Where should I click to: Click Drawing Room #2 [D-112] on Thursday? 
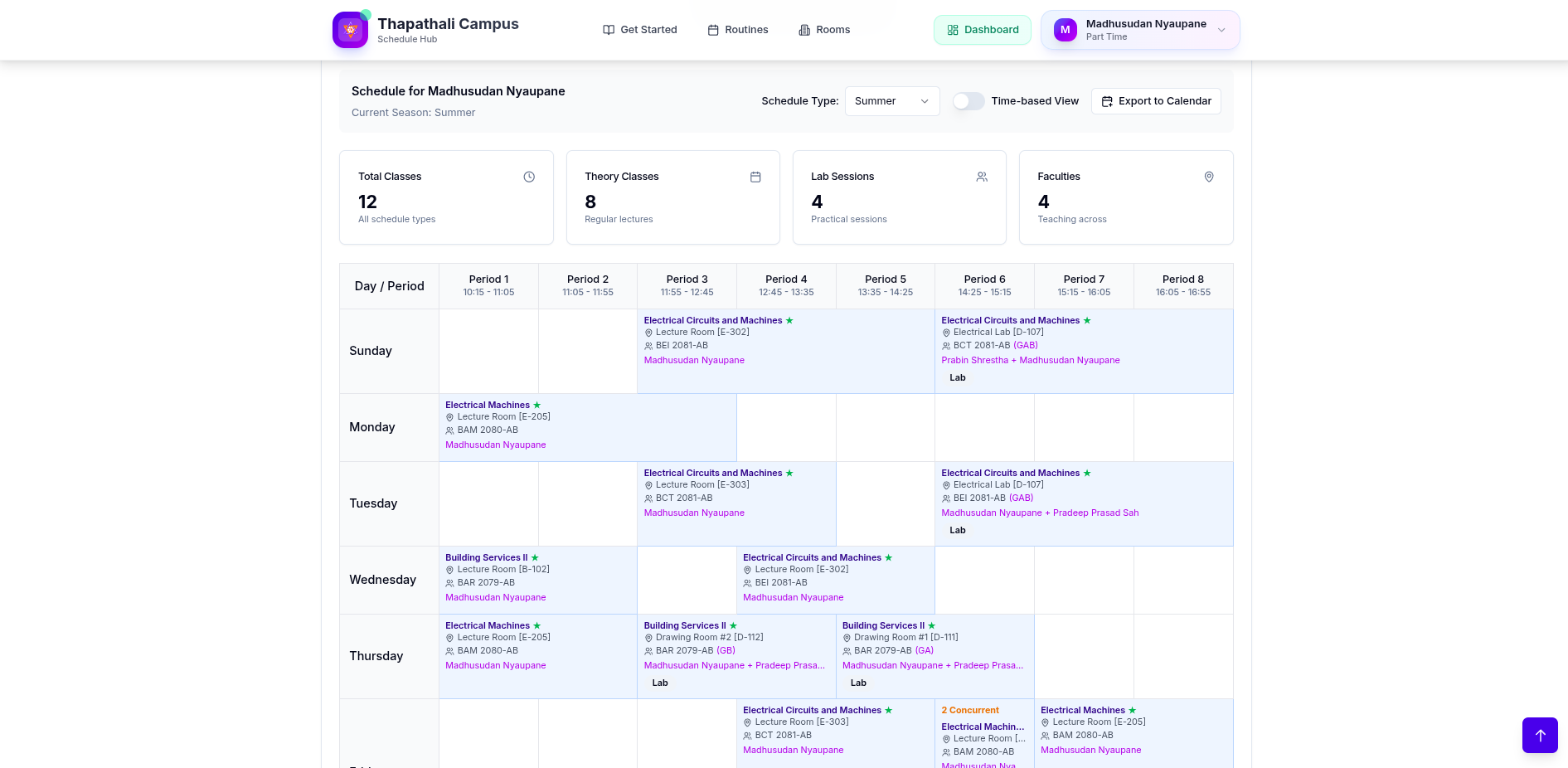(x=710, y=637)
